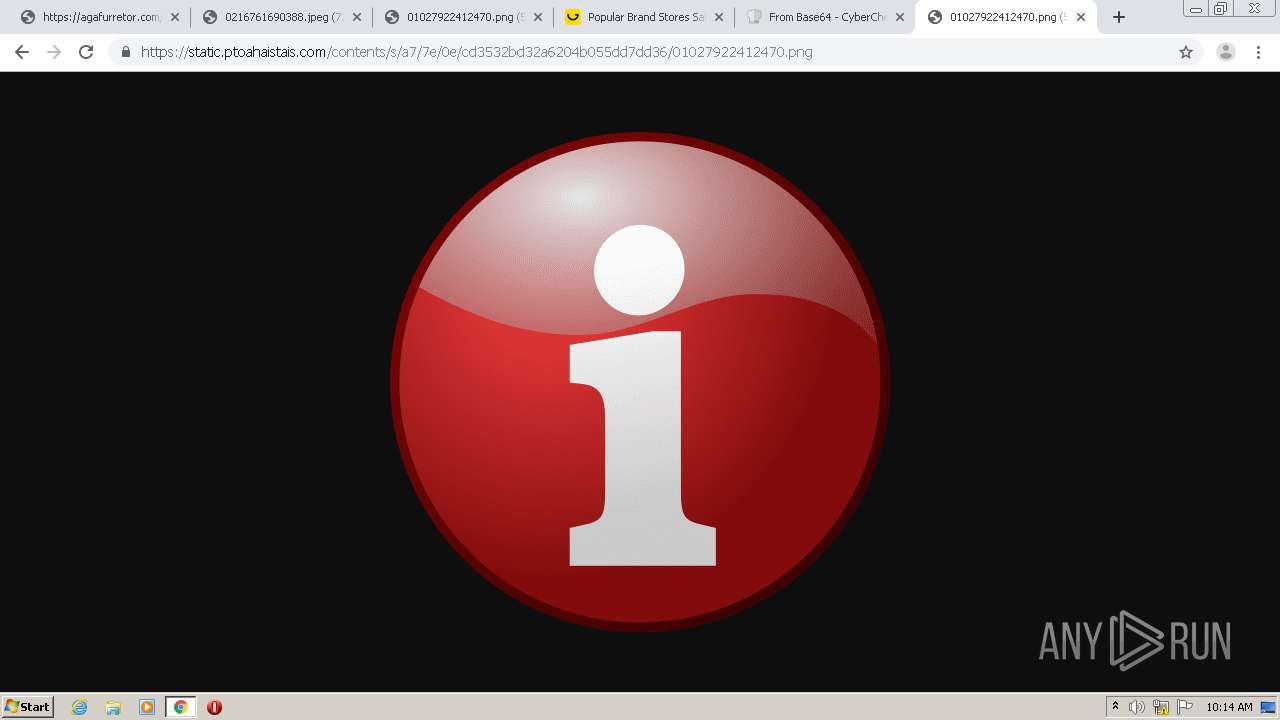Show hidden system tray icons
Image resolution: width=1280 pixels, height=720 pixels.
[1115, 706]
